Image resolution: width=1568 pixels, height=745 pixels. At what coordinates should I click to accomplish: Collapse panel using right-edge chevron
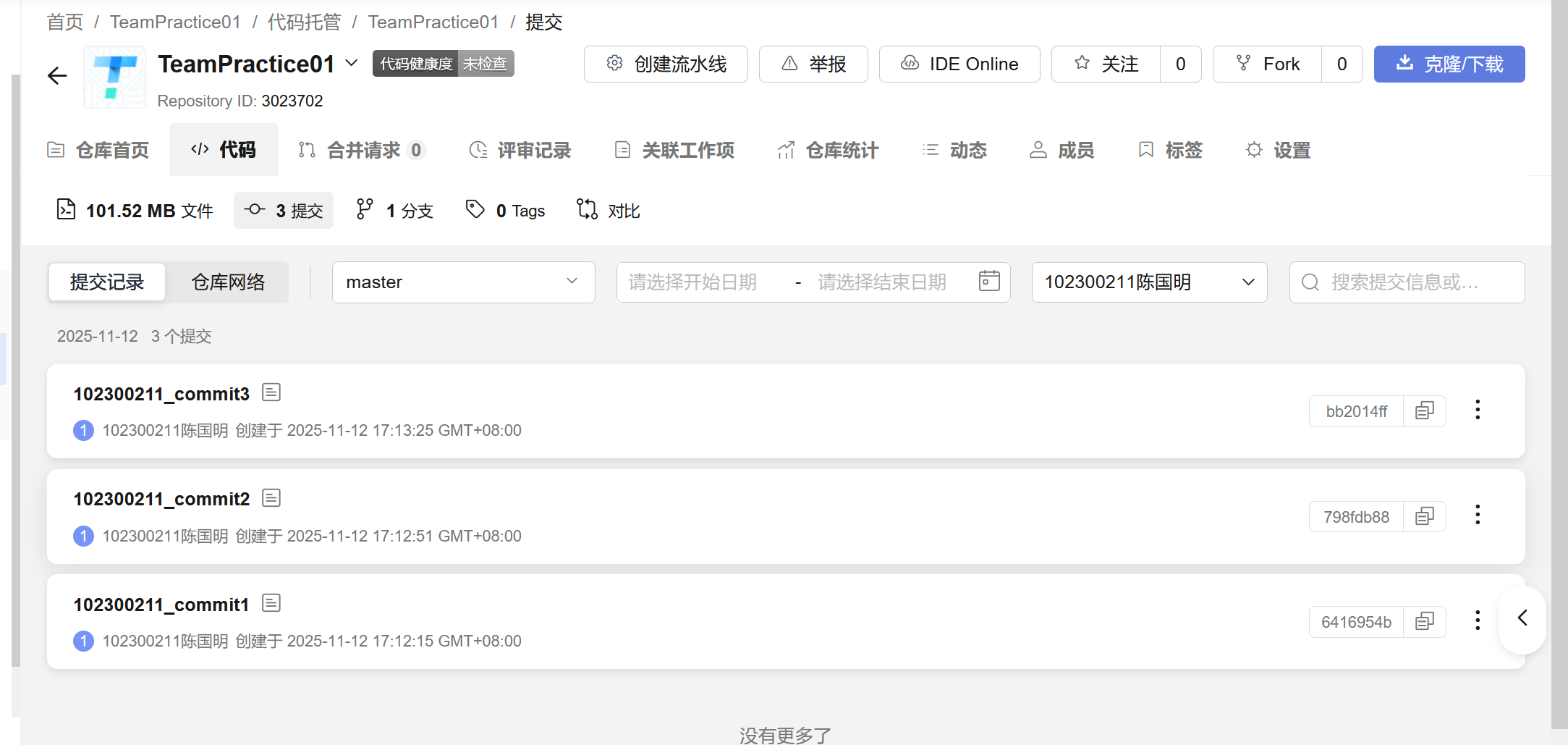[x=1522, y=619]
